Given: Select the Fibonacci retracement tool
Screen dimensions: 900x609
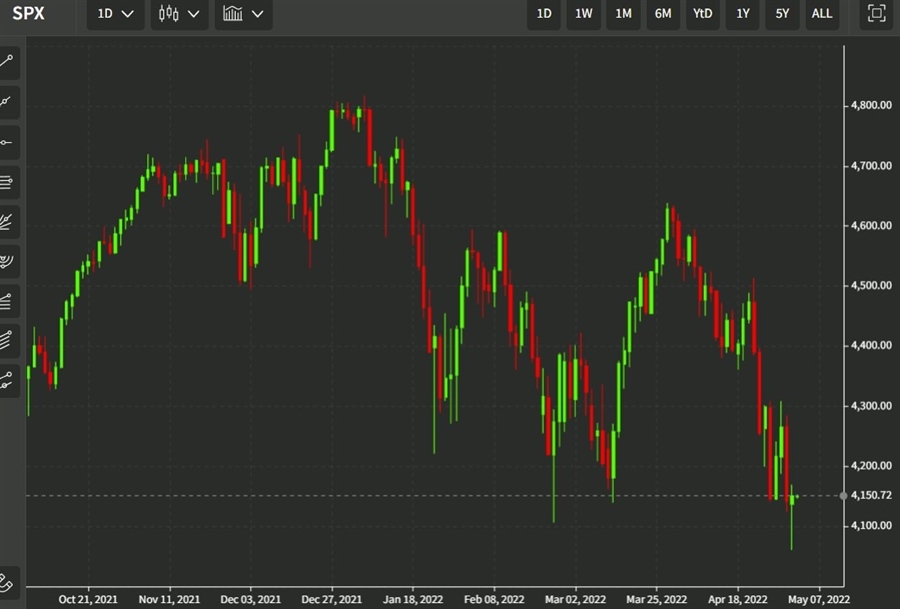Looking at the screenshot, I should point(8,182).
